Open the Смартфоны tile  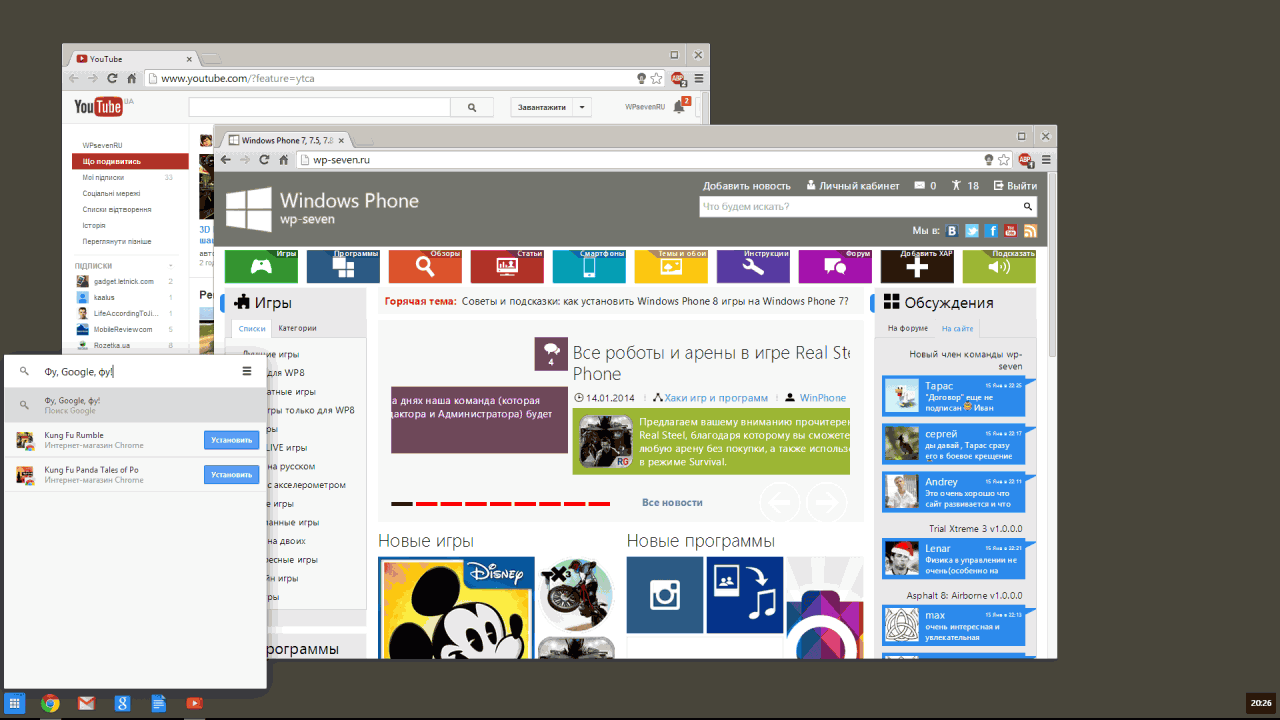589,266
